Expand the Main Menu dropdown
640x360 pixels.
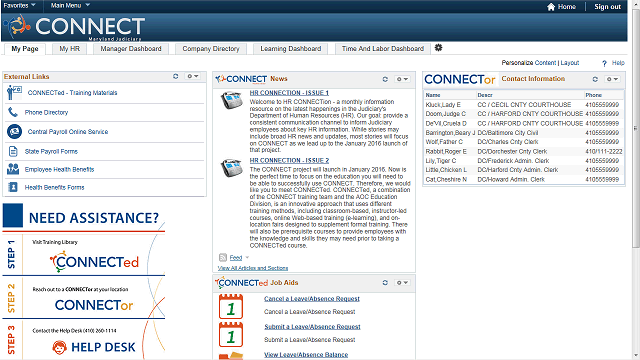pyautogui.click(x=70, y=5)
